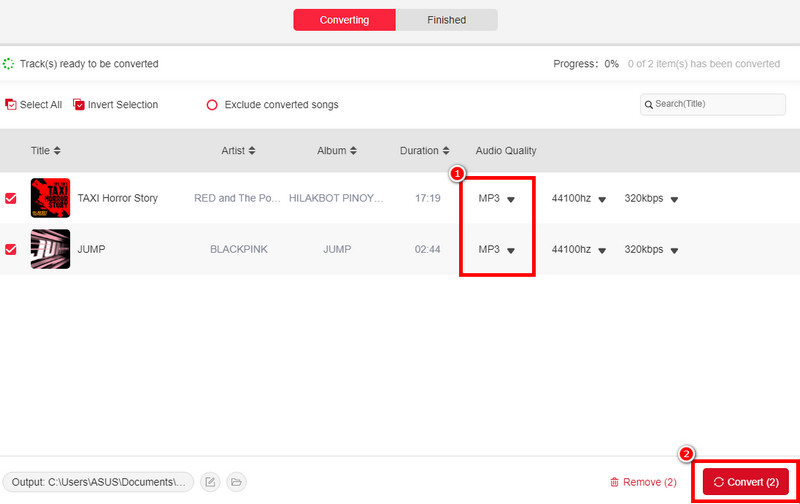Click Track(s) ready to be converted text
Viewport: 800px width, 504px height.
[89, 64]
